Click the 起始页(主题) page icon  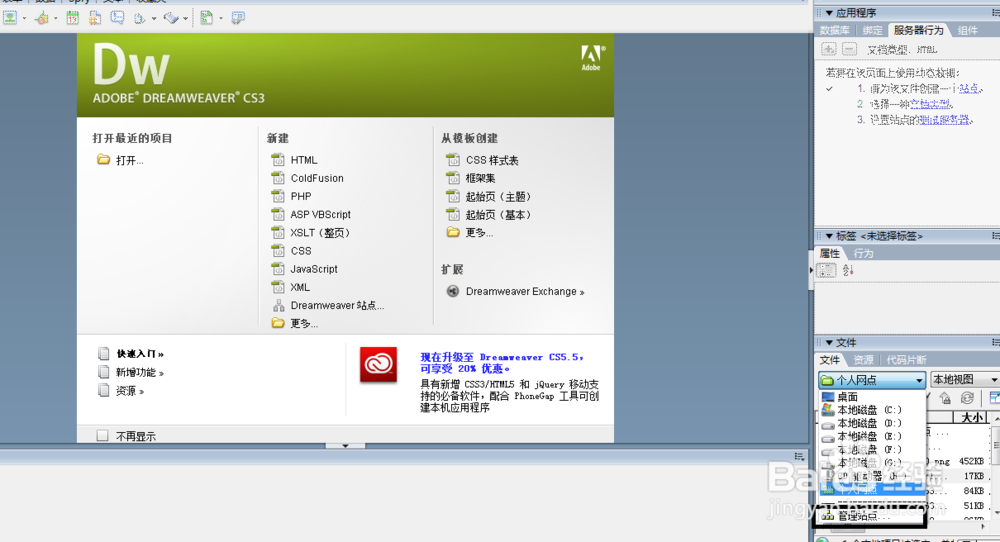point(453,196)
